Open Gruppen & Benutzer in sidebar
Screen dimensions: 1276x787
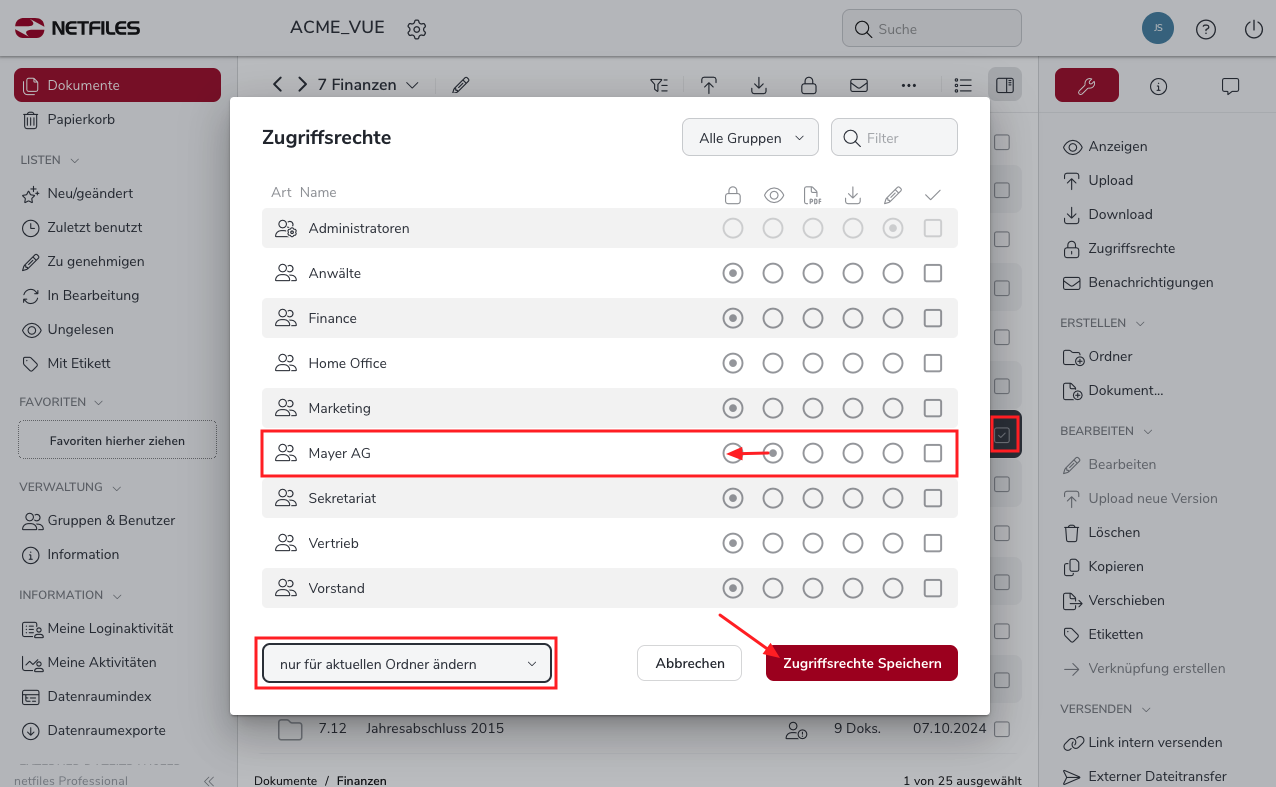tap(110, 520)
